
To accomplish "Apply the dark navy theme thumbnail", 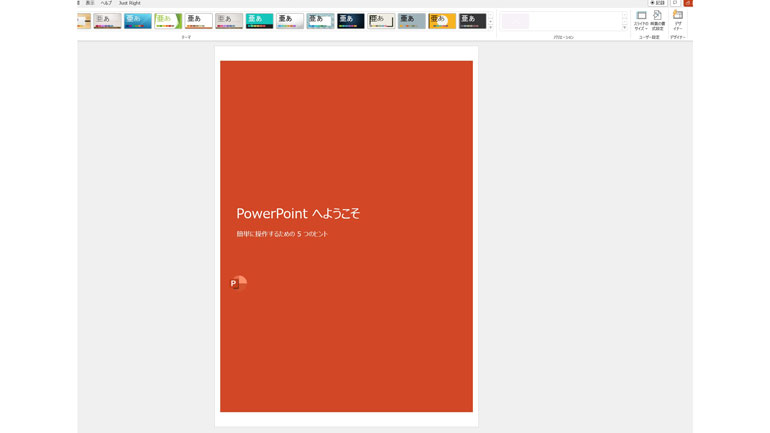I will click(351, 21).
